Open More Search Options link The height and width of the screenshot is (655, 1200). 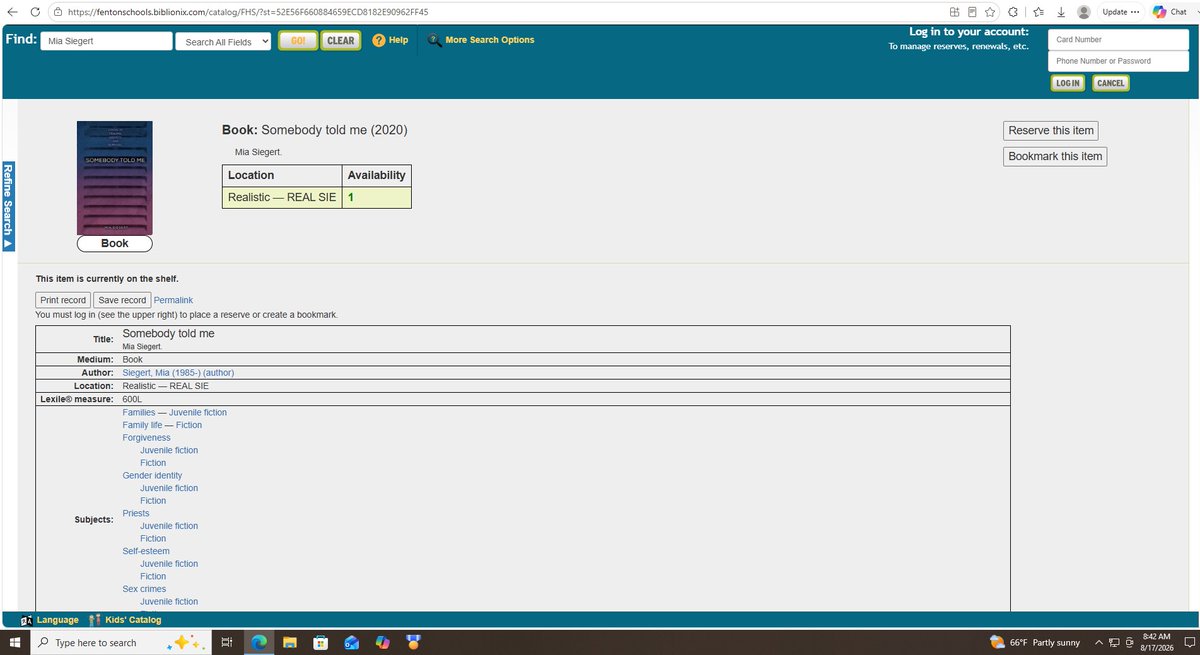490,40
